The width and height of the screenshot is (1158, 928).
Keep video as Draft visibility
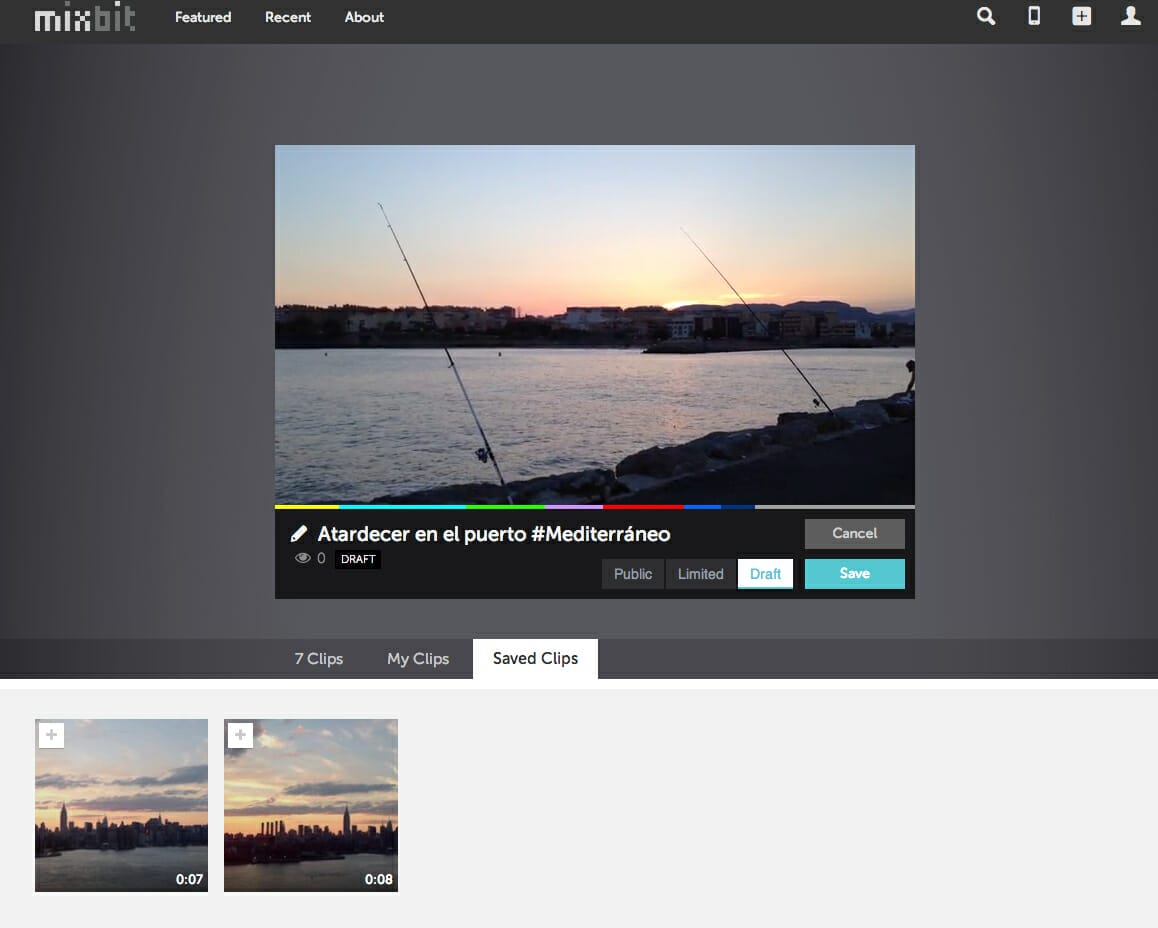point(765,573)
